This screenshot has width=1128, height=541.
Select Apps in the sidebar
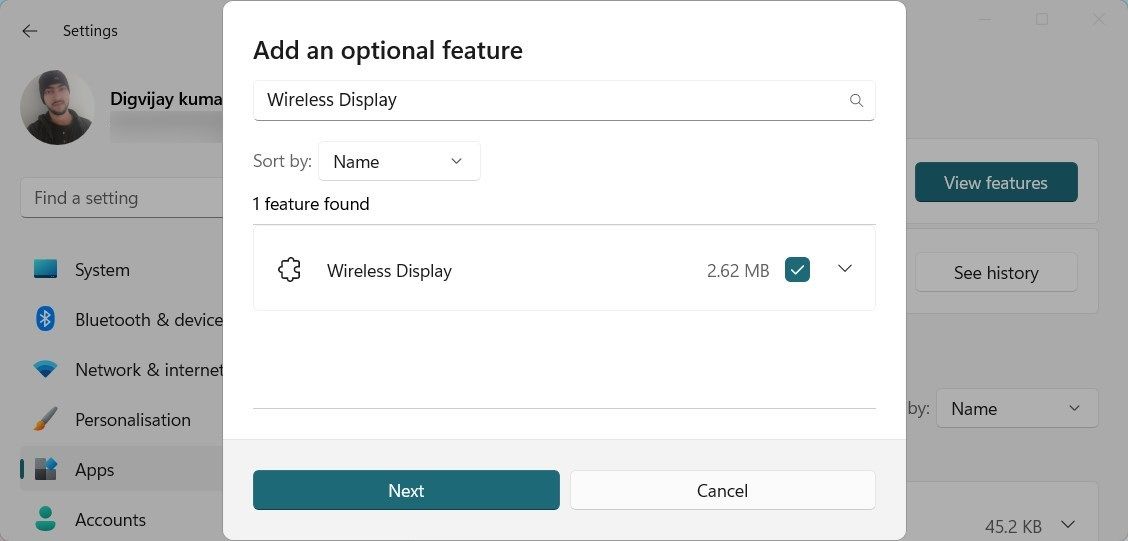point(94,469)
